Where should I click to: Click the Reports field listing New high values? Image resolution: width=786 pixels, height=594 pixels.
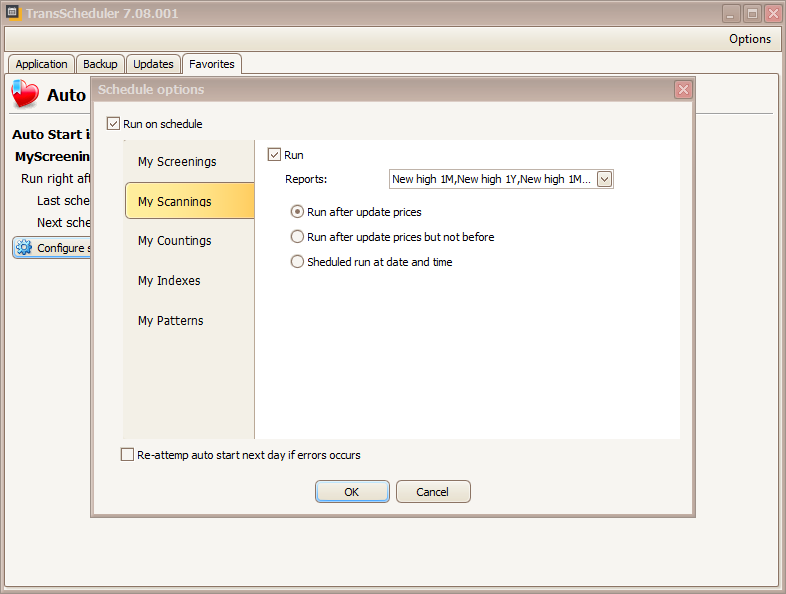[x=492, y=180]
